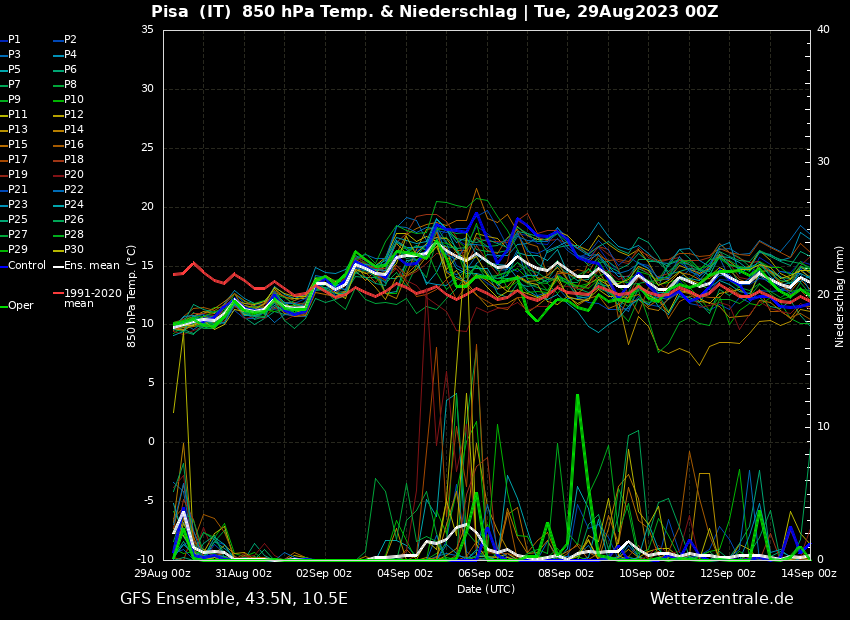Toggle the Control run legend item
Viewport: 850px width, 620px height.
tap(27, 265)
